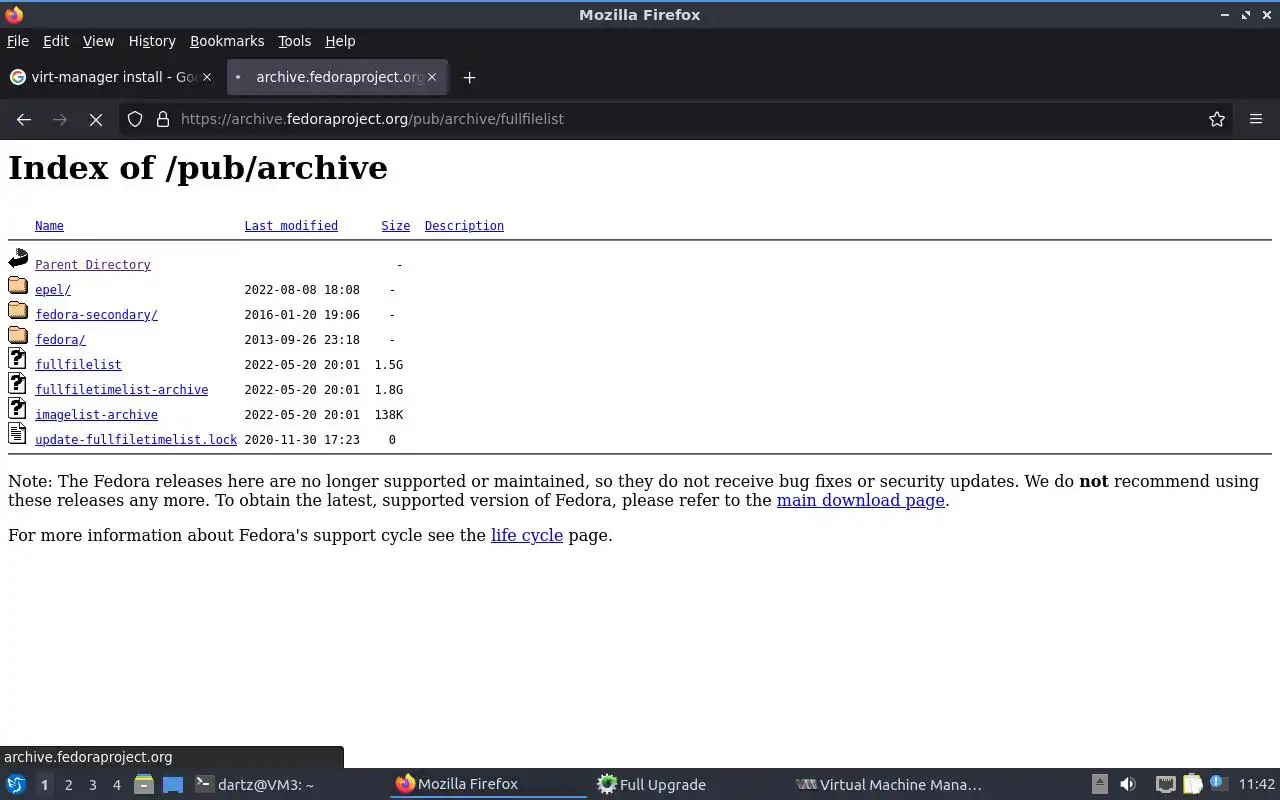Open the Firefox hamburger application menu
The height and width of the screenshot is (800, 1280).
[x=1256, y=119]
